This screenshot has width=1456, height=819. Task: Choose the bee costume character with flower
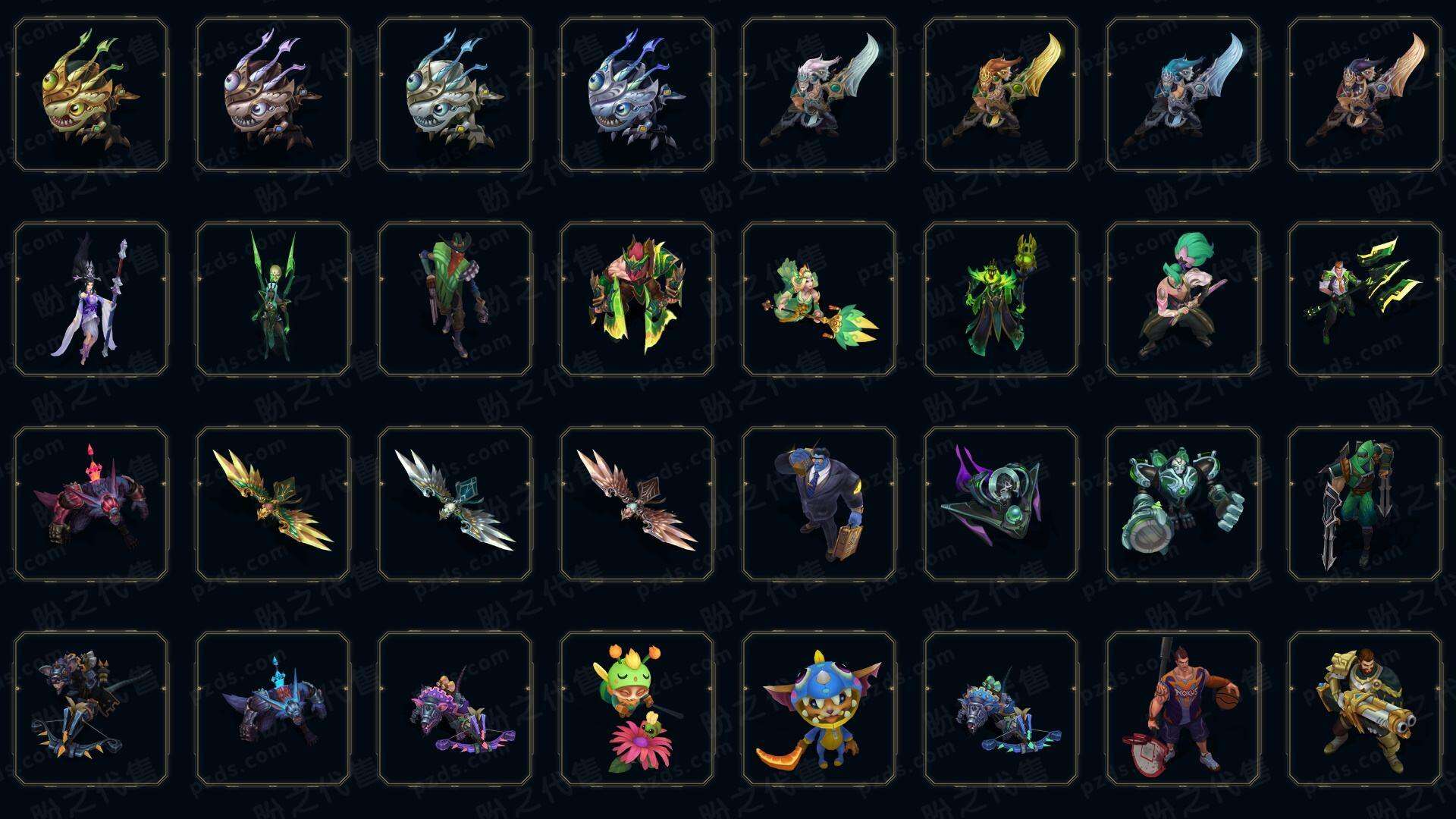(637, 708)
